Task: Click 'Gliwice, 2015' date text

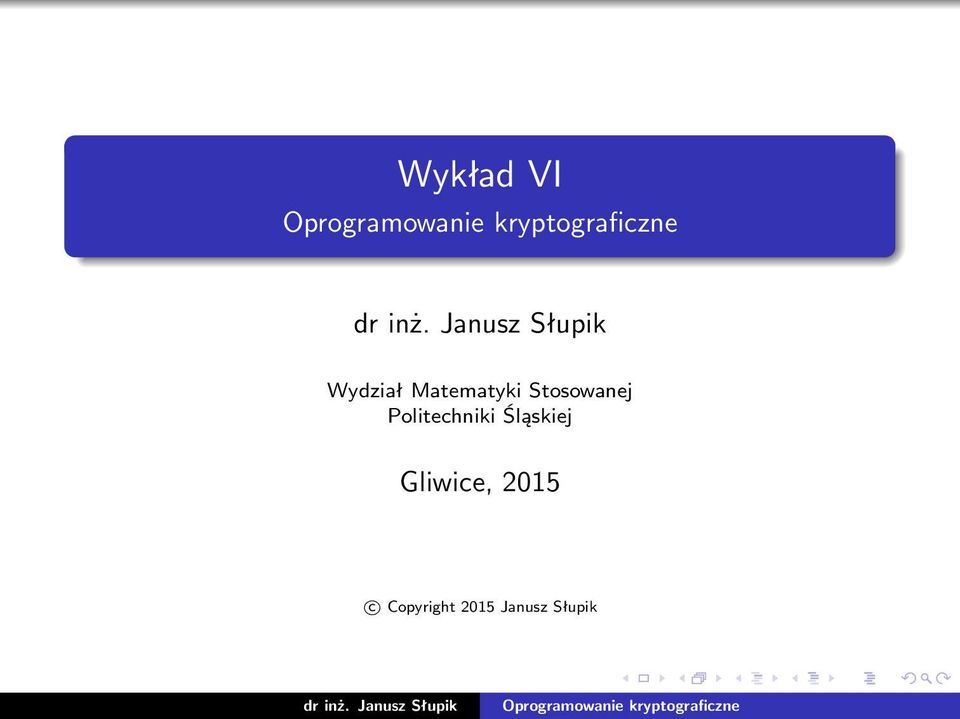Action: pos(479,482)
